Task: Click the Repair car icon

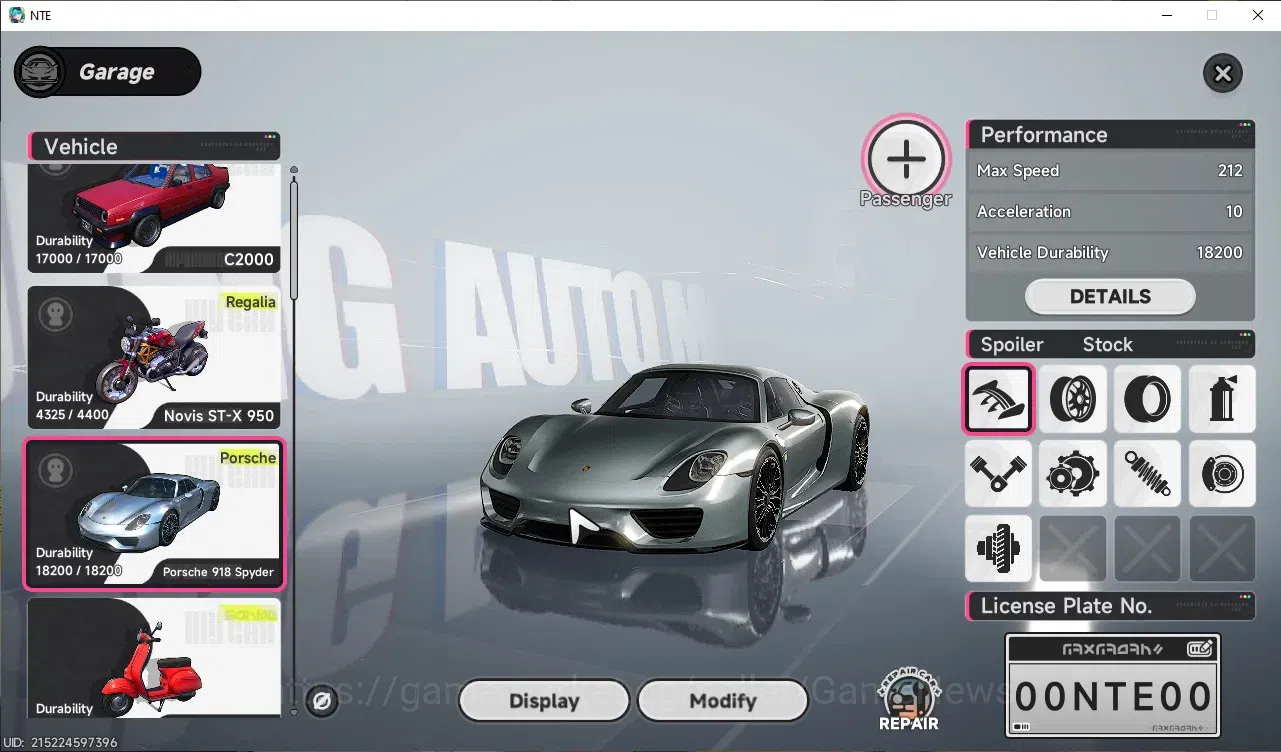Action: [x=908, y=700]
